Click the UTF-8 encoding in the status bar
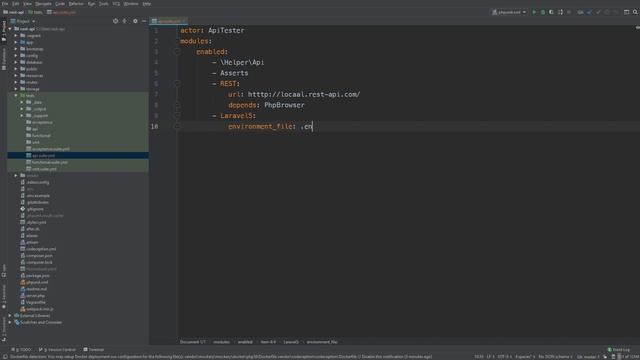Screen dimensions: 640x360 (x=504, y=357)
